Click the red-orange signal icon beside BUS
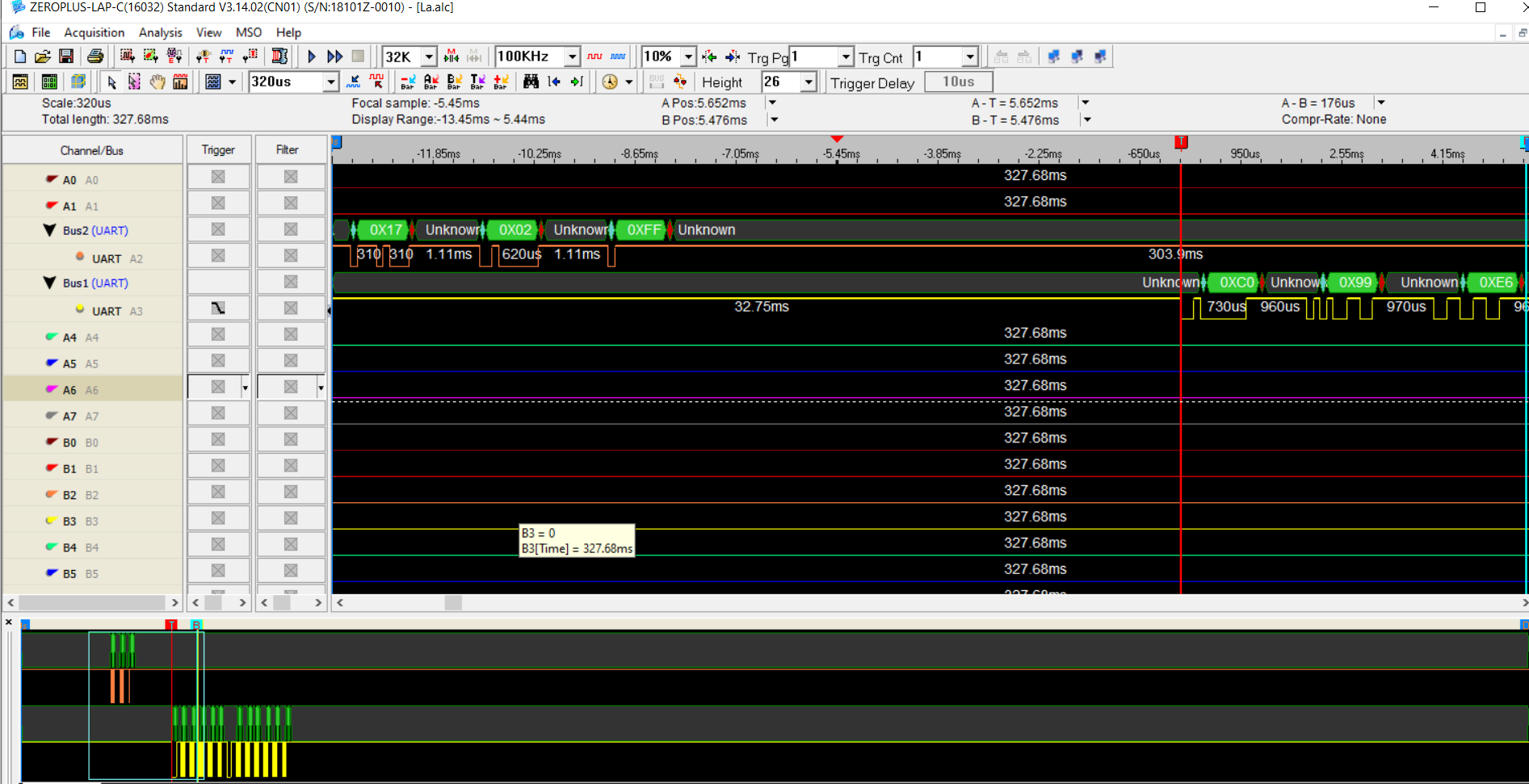The height and width of the screenshot is (784, 1529). (x=680, y=82)
